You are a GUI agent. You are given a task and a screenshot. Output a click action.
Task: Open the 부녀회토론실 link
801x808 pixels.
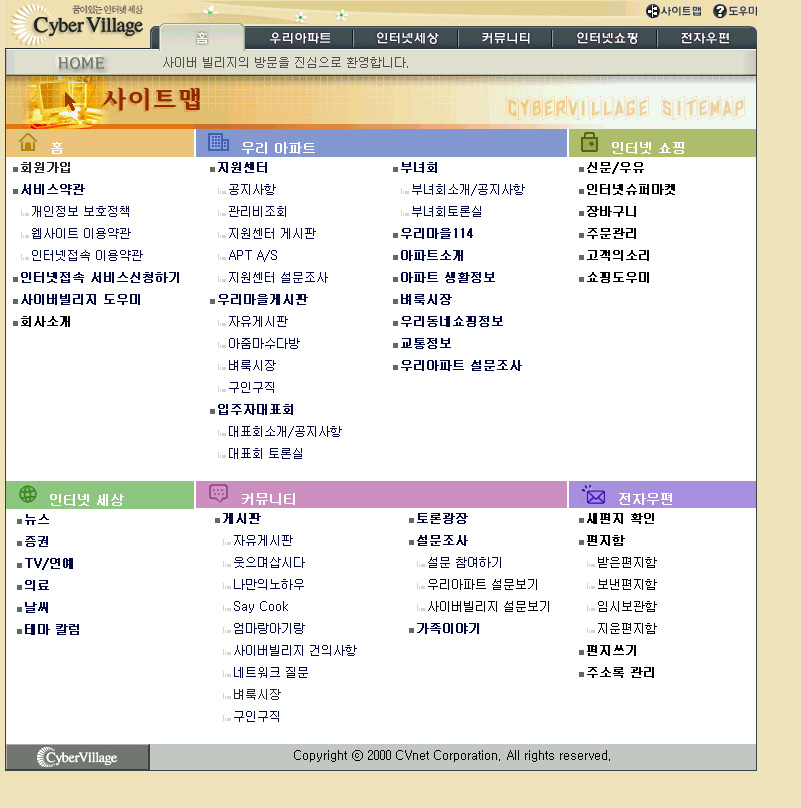[x=447, y=211]
